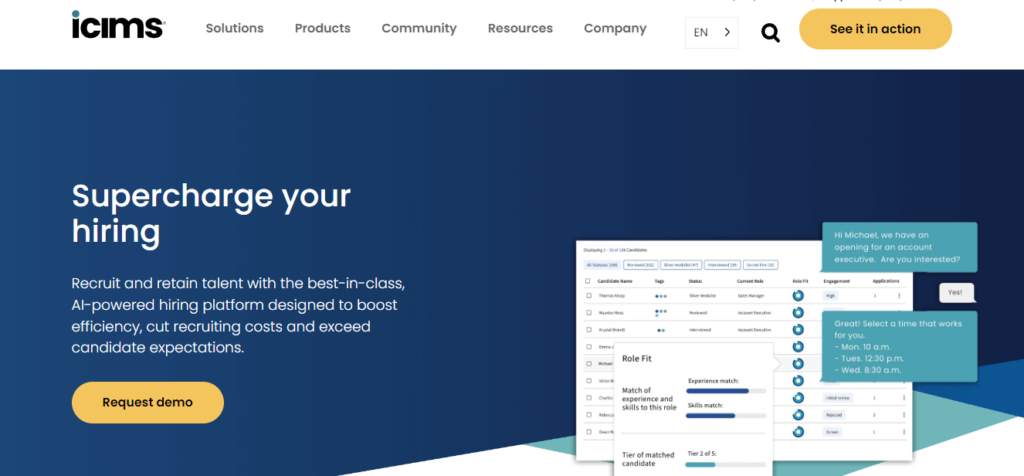The width and height of the screenshot is (1024, 476).
Task: Check the Krystal Brandt row checkbox
Action: (589, 330)
